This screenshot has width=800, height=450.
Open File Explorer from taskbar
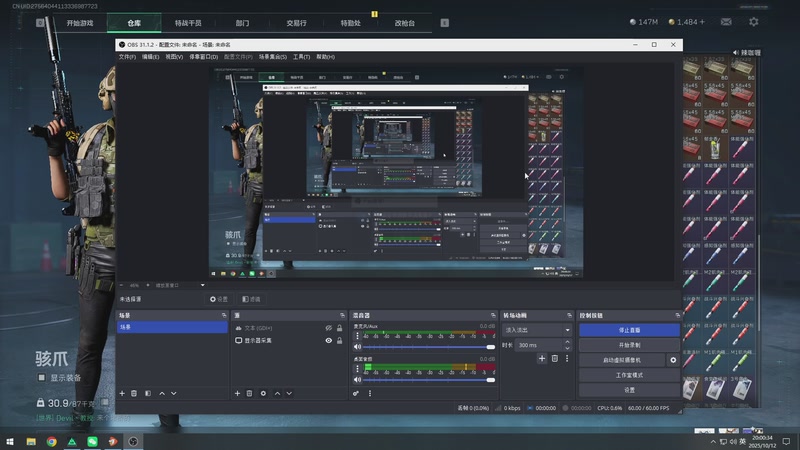pyautogui.click(x=31, y=441)
